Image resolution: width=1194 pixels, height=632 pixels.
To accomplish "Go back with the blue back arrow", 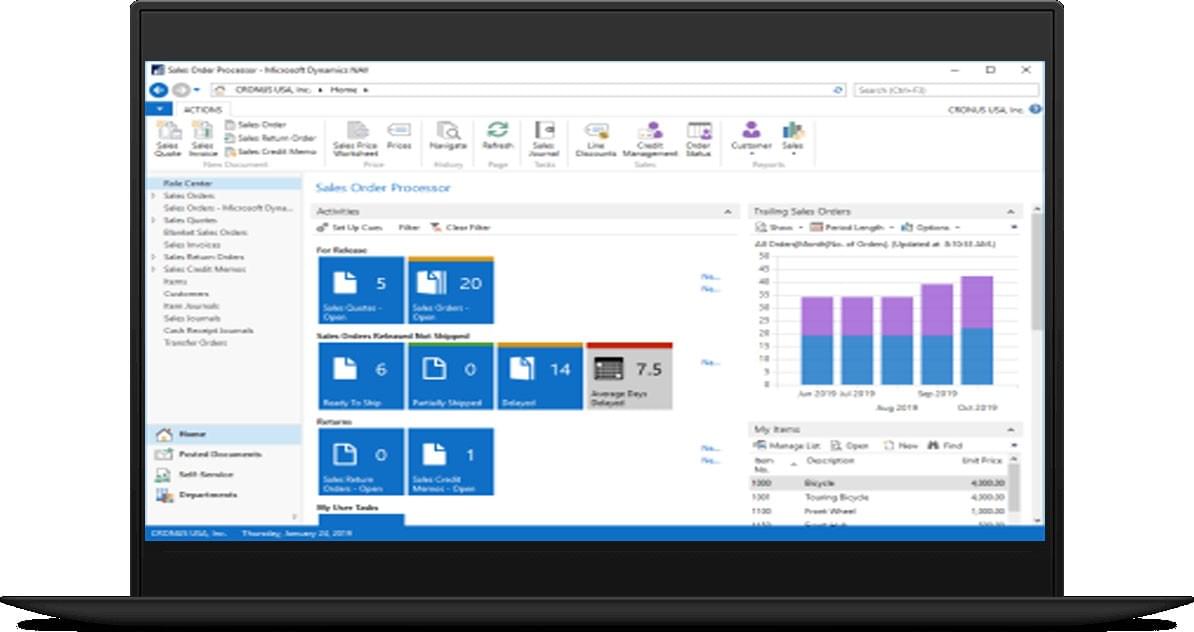I will [158, 90].
